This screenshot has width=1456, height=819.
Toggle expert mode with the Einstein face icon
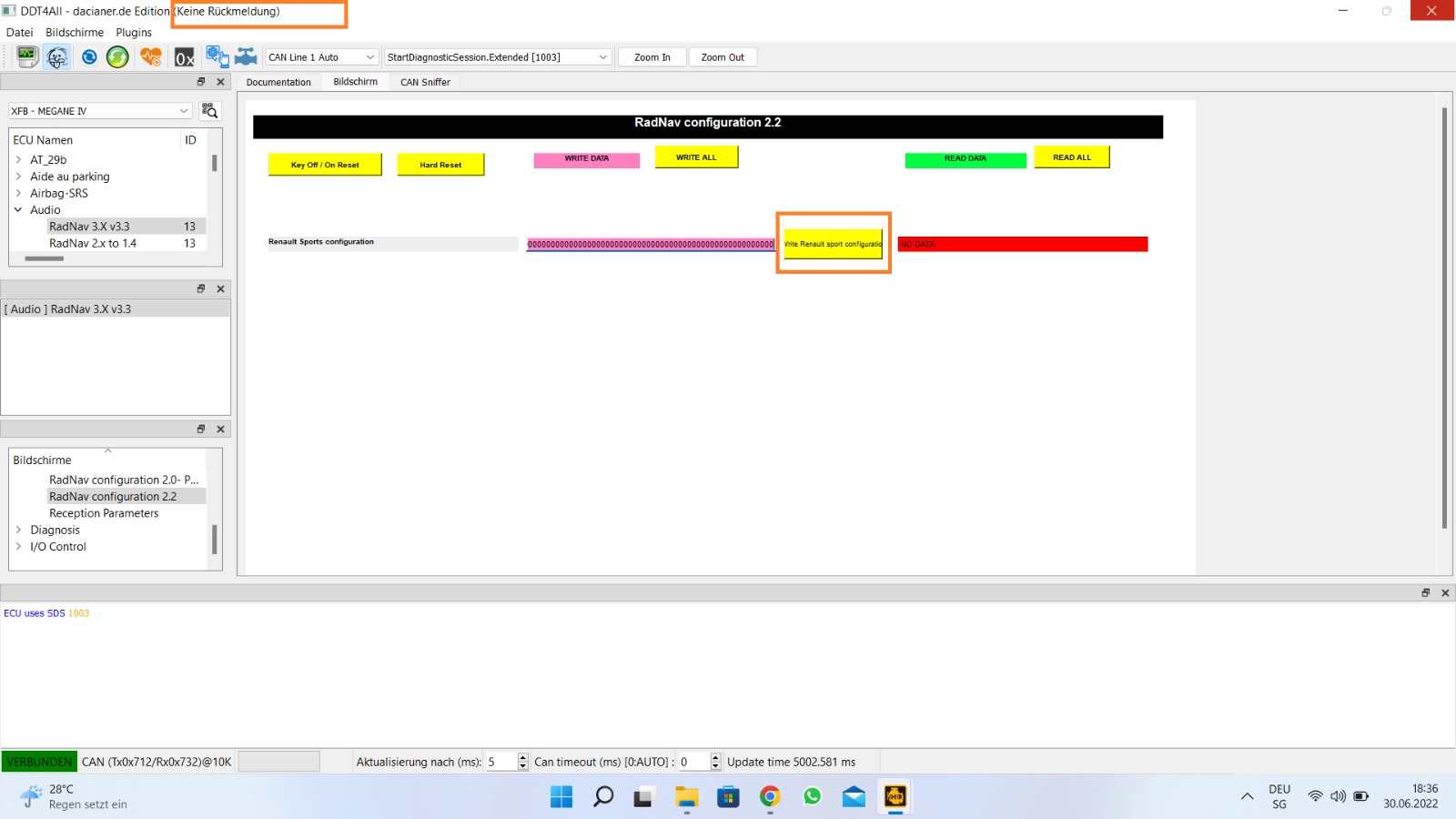pyautogui.click(x=57, y=57)
